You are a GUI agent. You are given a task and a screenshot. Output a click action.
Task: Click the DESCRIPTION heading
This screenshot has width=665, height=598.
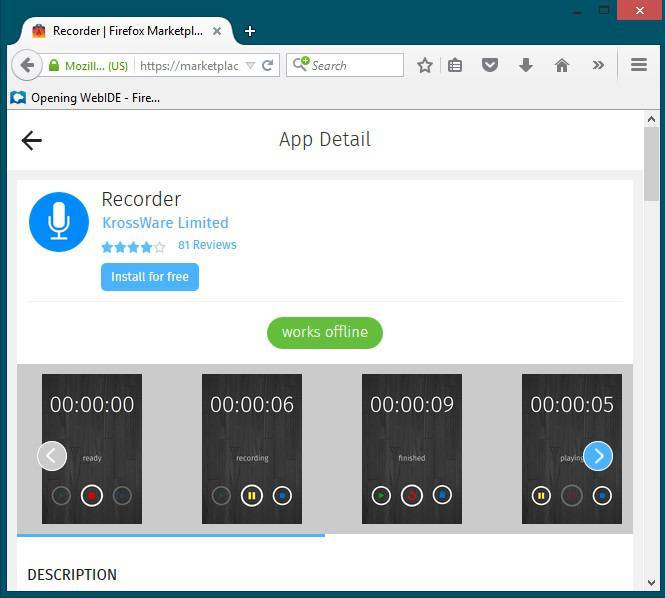(72, 575)
